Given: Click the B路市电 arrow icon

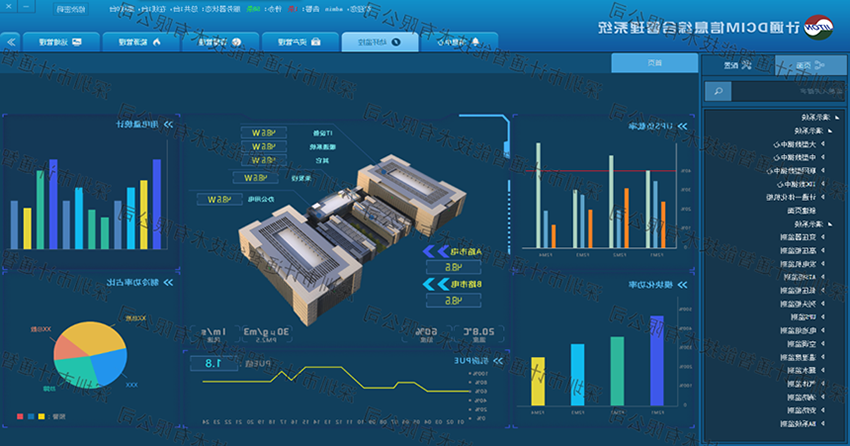Looking at the screenshot, I should click(438, 284).
